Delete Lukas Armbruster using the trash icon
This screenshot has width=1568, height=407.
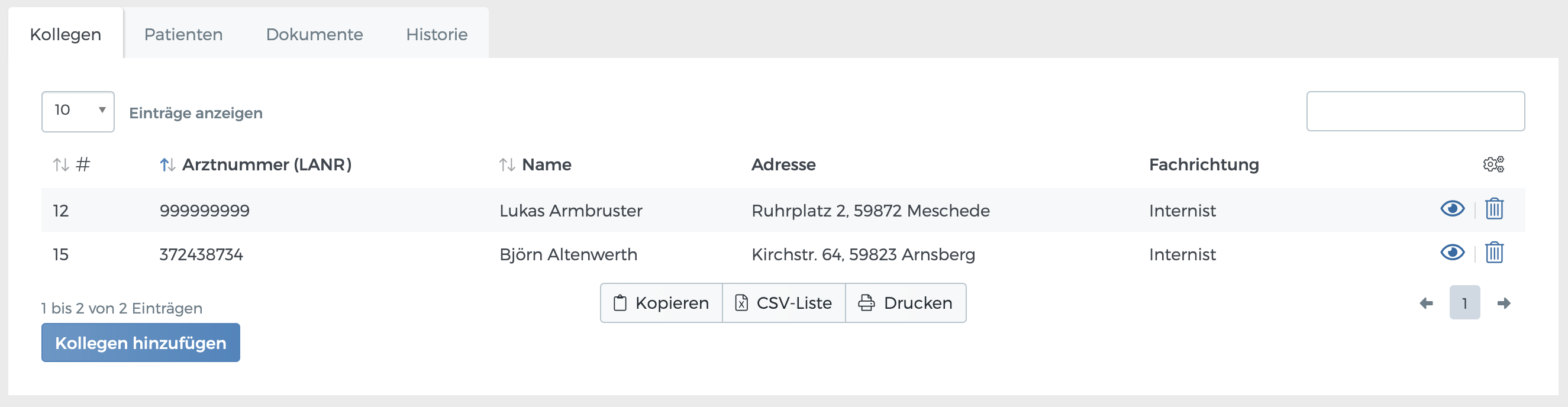(1495, 209)
